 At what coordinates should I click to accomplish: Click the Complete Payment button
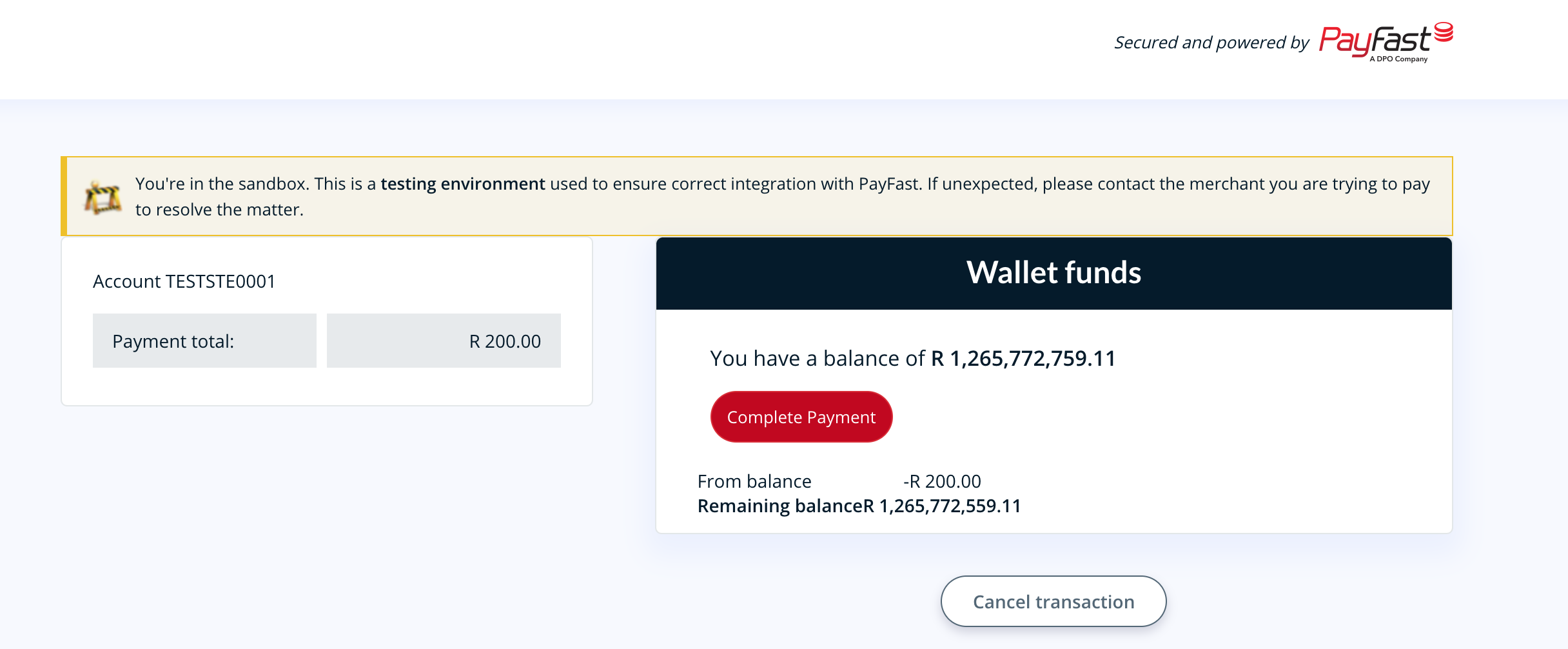click(x=801, y=417)
